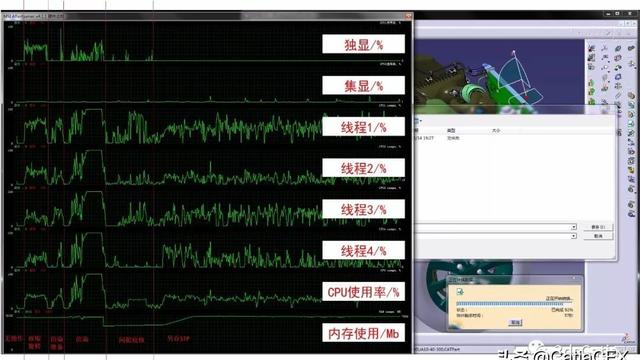Viewport: 640px width, 360px height.
Task: Open the file name dropdown arrow beside 保存
Action: coord(573,227)
